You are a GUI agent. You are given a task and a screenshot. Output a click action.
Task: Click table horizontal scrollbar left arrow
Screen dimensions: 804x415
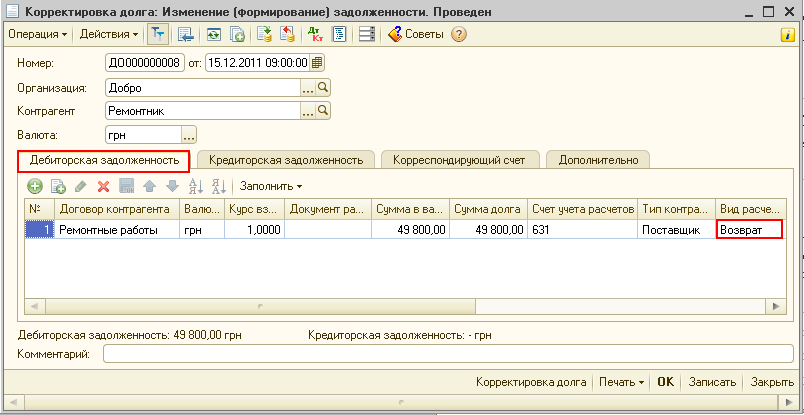click(35, 307)
